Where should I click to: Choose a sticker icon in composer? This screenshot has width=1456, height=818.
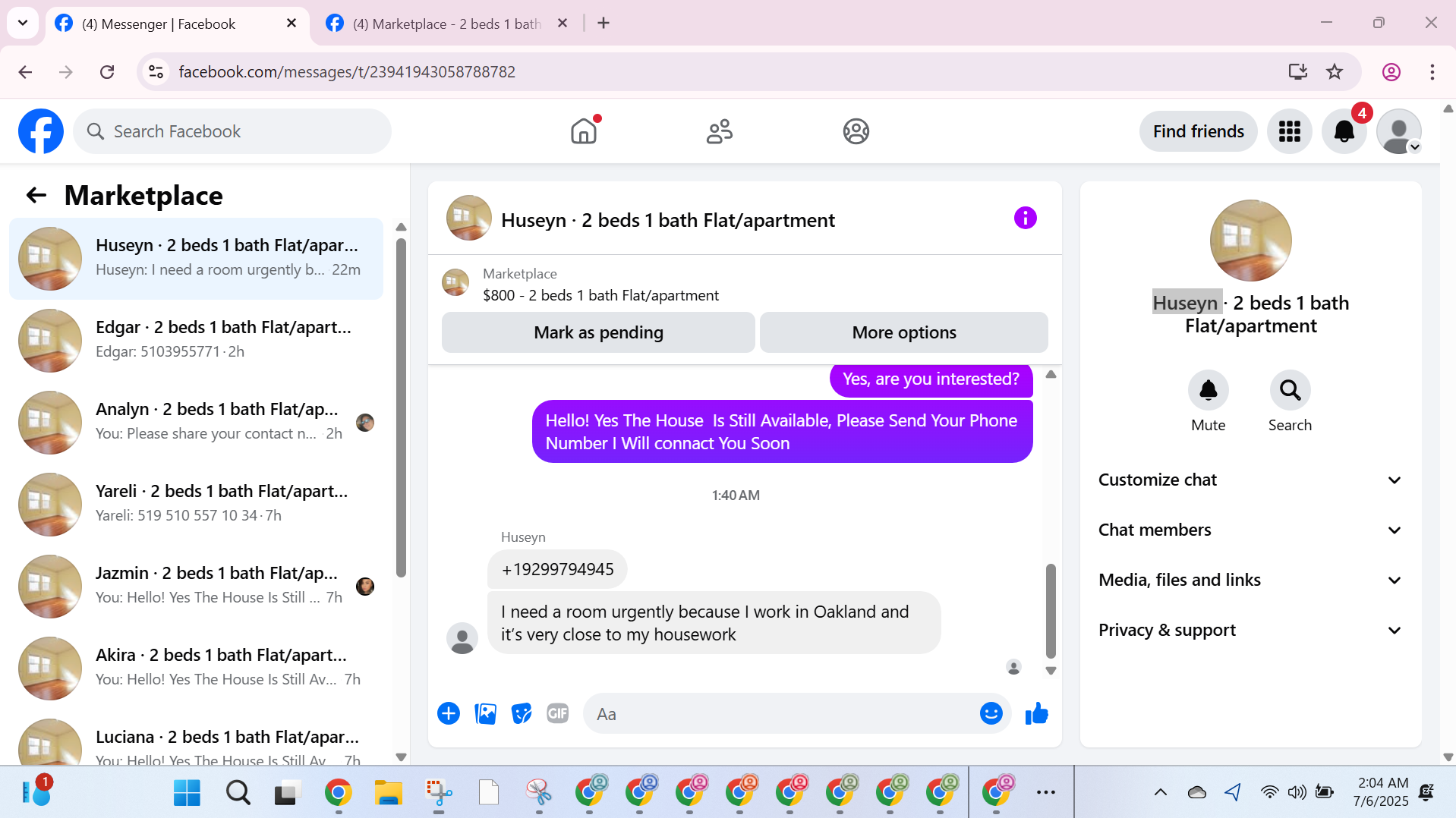(522, 713)
